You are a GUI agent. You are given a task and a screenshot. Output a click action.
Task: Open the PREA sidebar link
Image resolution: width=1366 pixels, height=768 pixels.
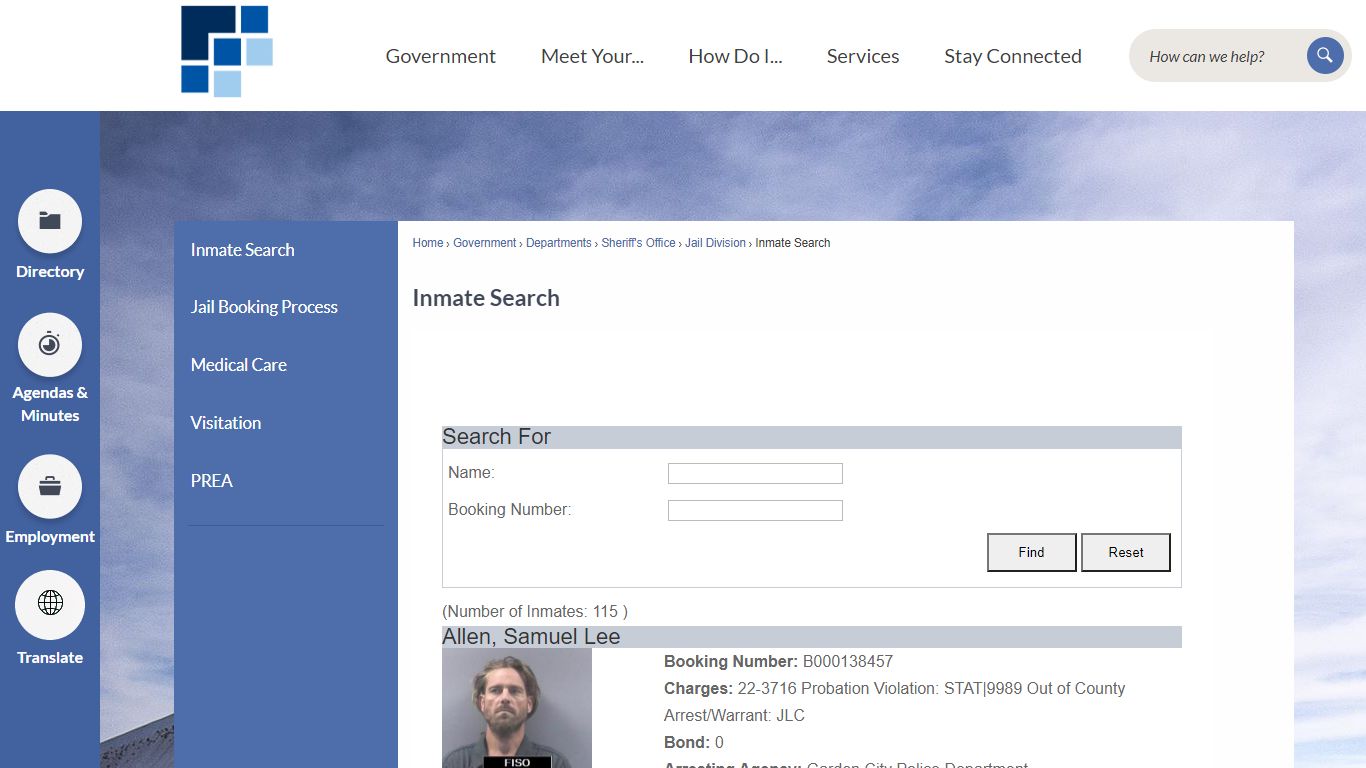(x=212, y=481)
